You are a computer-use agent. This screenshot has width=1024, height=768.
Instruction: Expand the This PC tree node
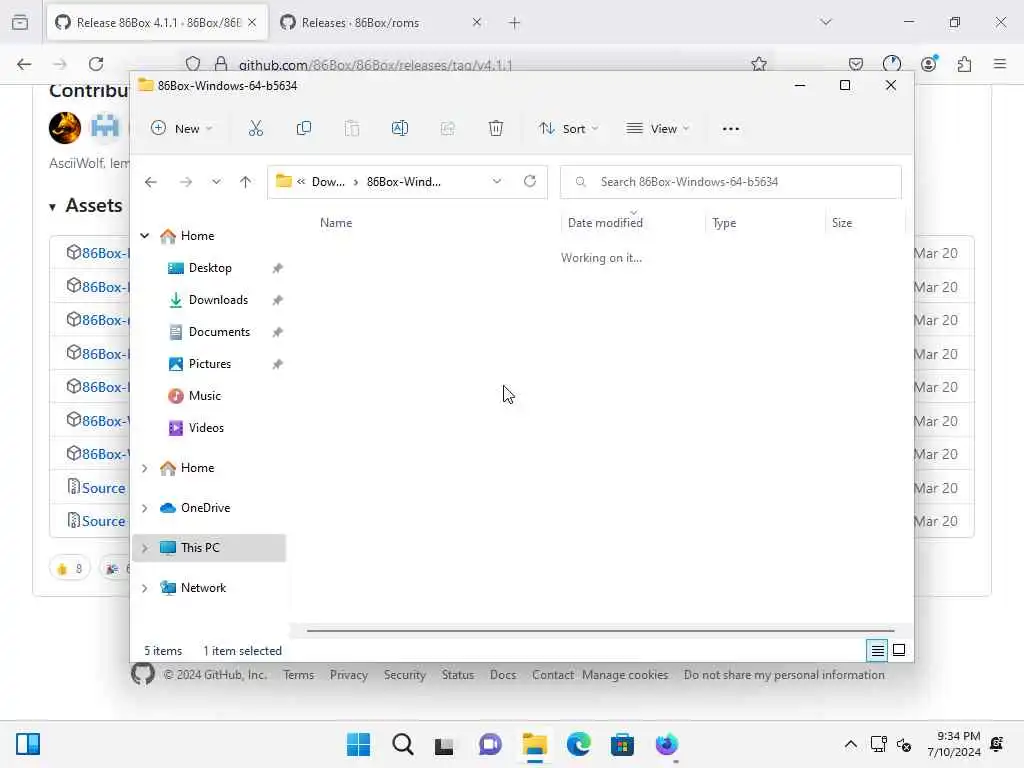[x=145, y=548]
